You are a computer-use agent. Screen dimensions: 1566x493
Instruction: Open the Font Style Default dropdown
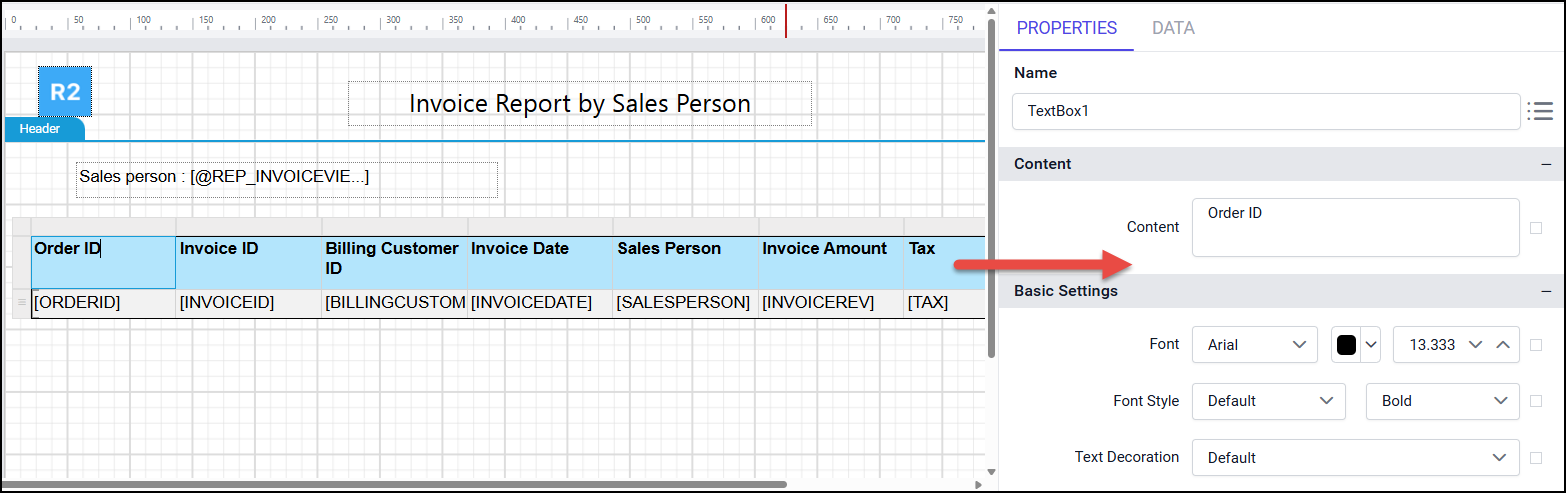[x=1268, y=401]
